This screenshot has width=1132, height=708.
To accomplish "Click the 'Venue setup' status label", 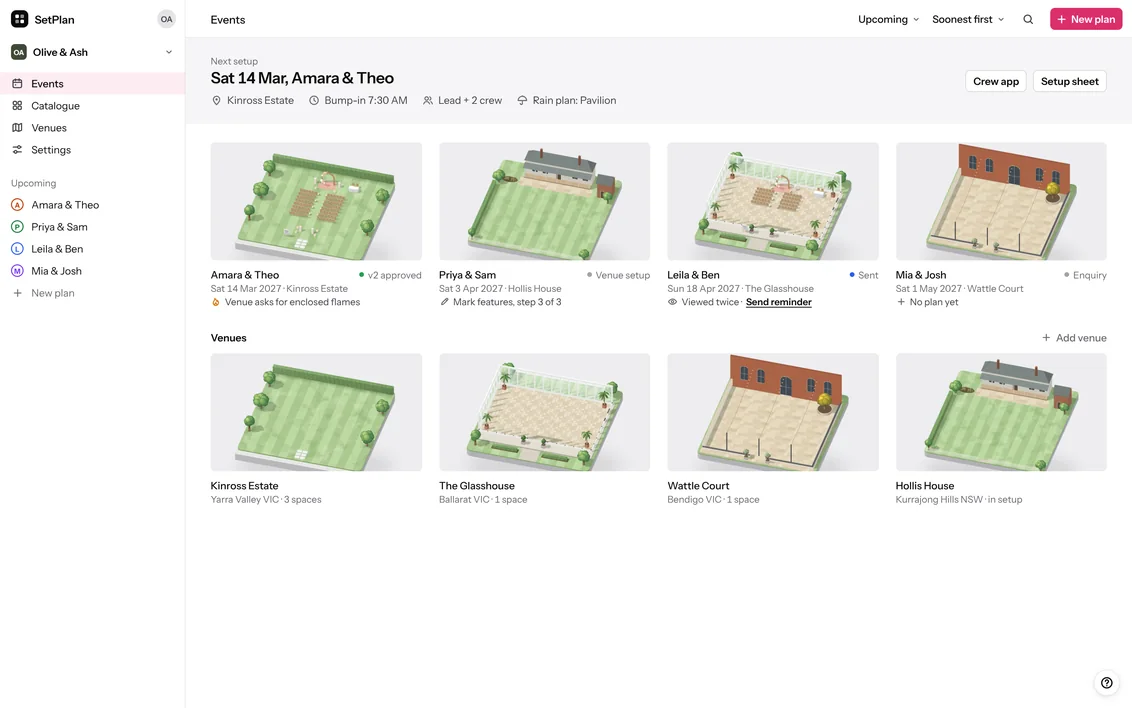I will point(622,276).
